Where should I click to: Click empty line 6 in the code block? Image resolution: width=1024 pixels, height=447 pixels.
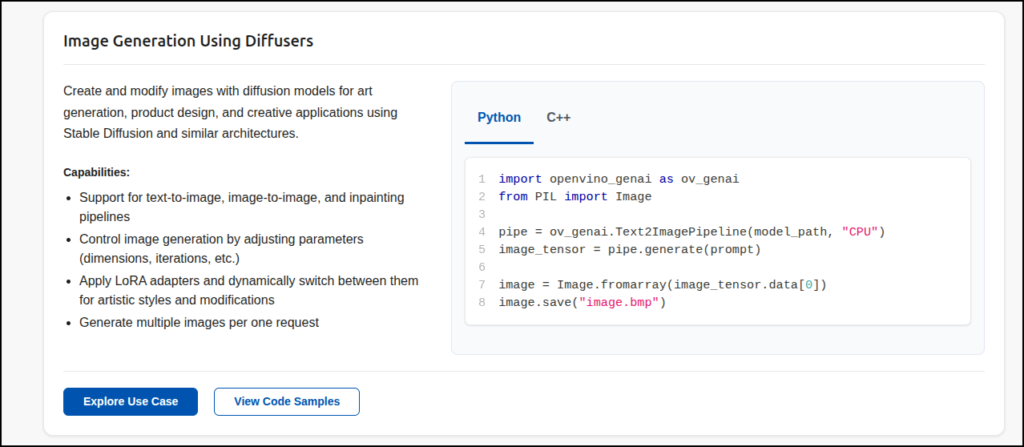pos(600,267)
